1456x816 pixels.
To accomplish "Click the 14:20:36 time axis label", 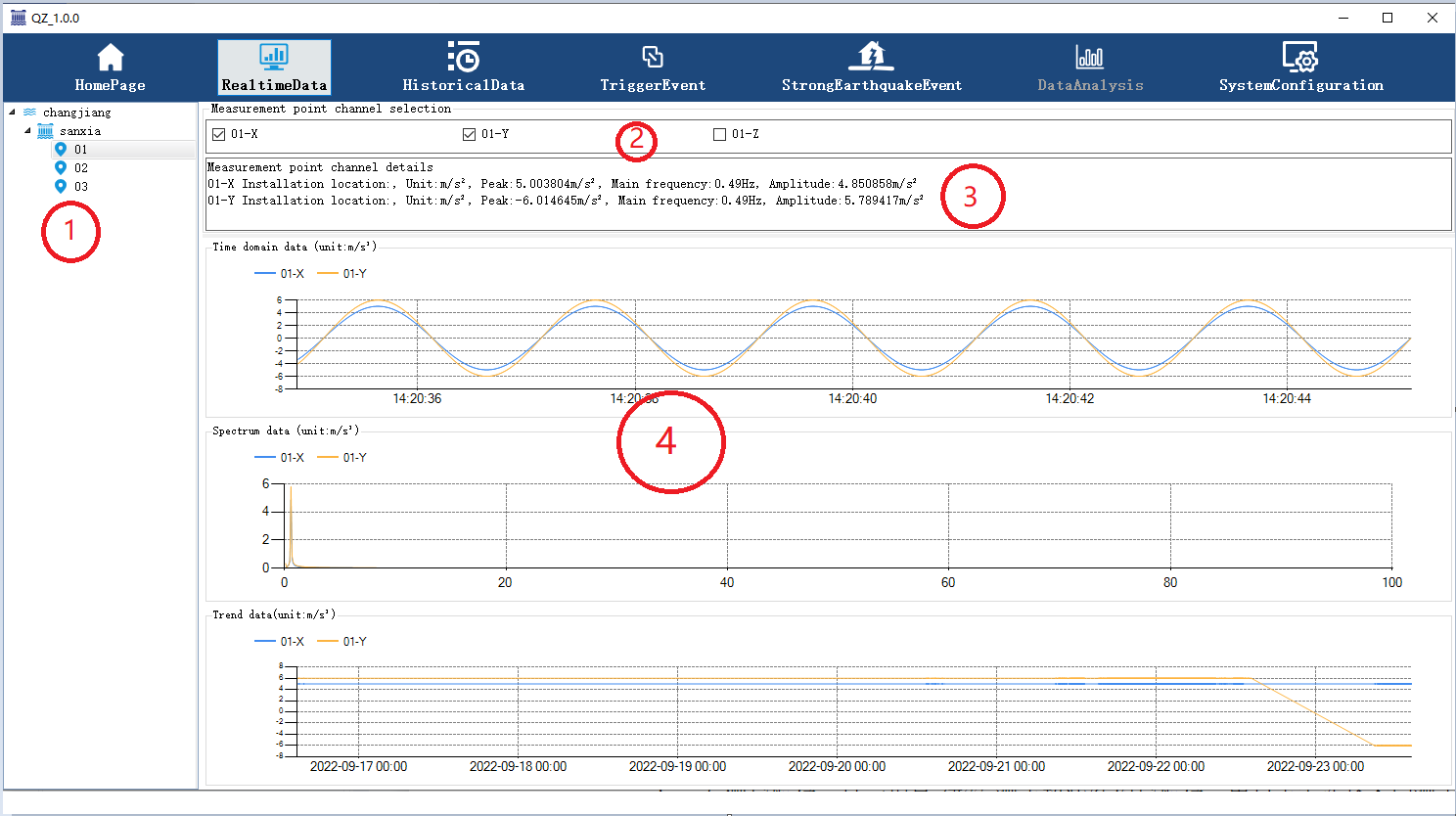I will click(418, 398).
